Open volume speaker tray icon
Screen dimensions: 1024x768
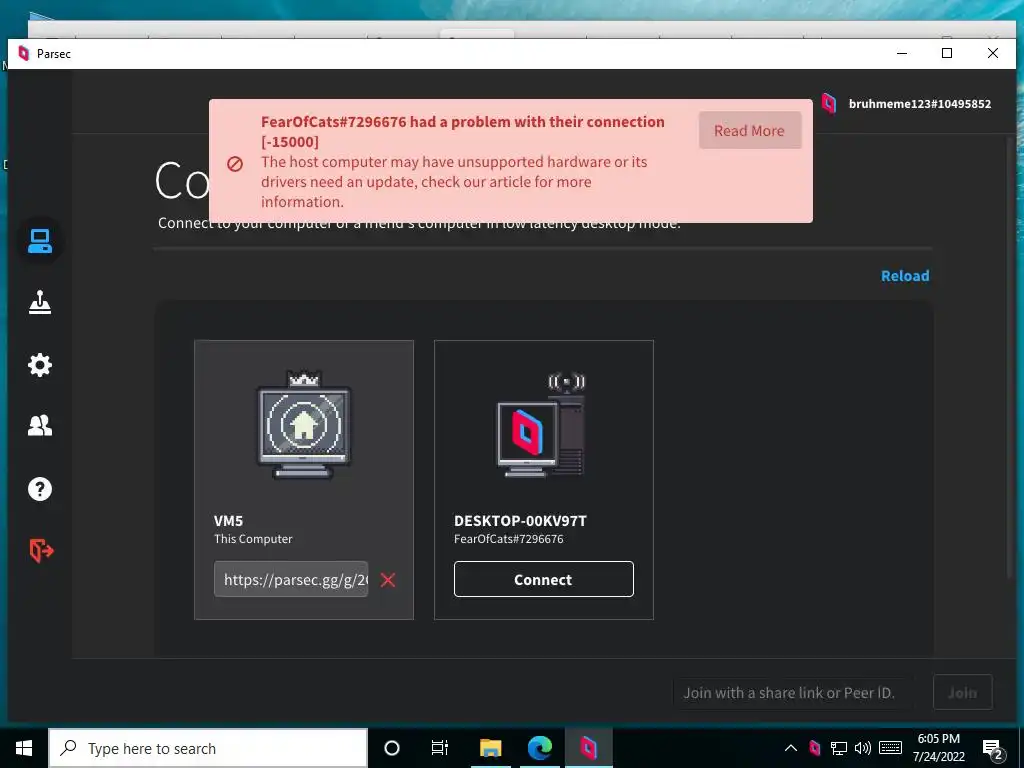(x=863, y=748)
